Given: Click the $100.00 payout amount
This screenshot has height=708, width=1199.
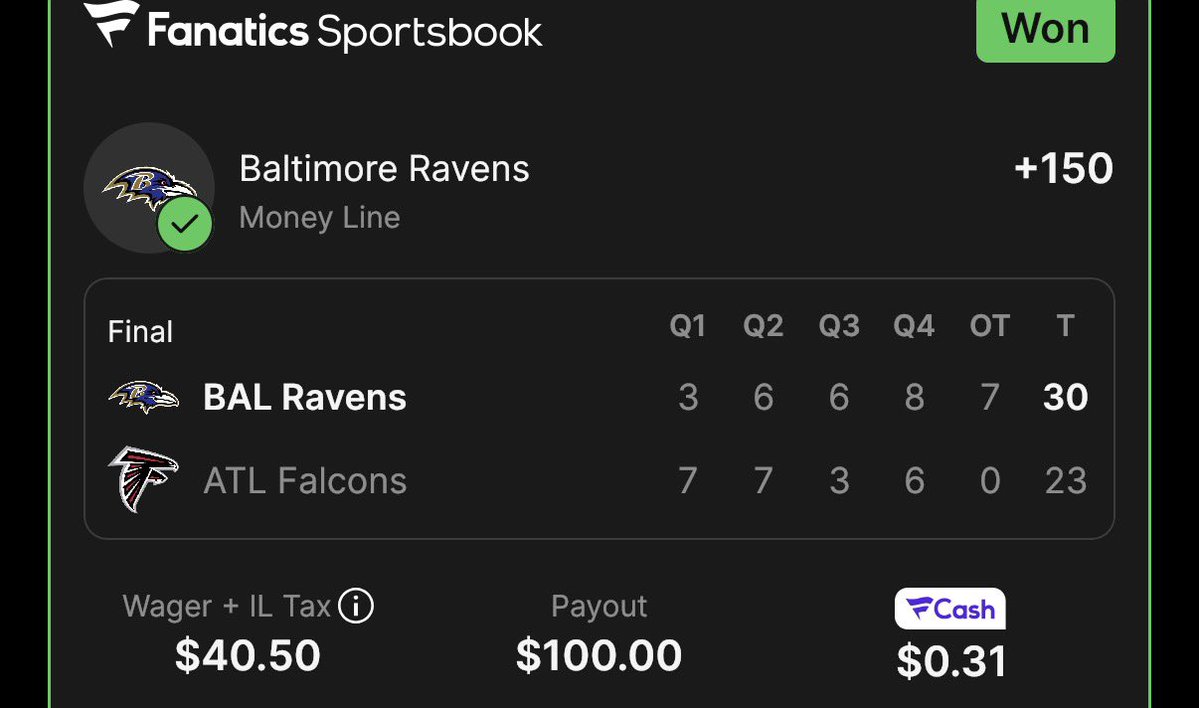Looking at the screenshot, I should tap(599, 656).
